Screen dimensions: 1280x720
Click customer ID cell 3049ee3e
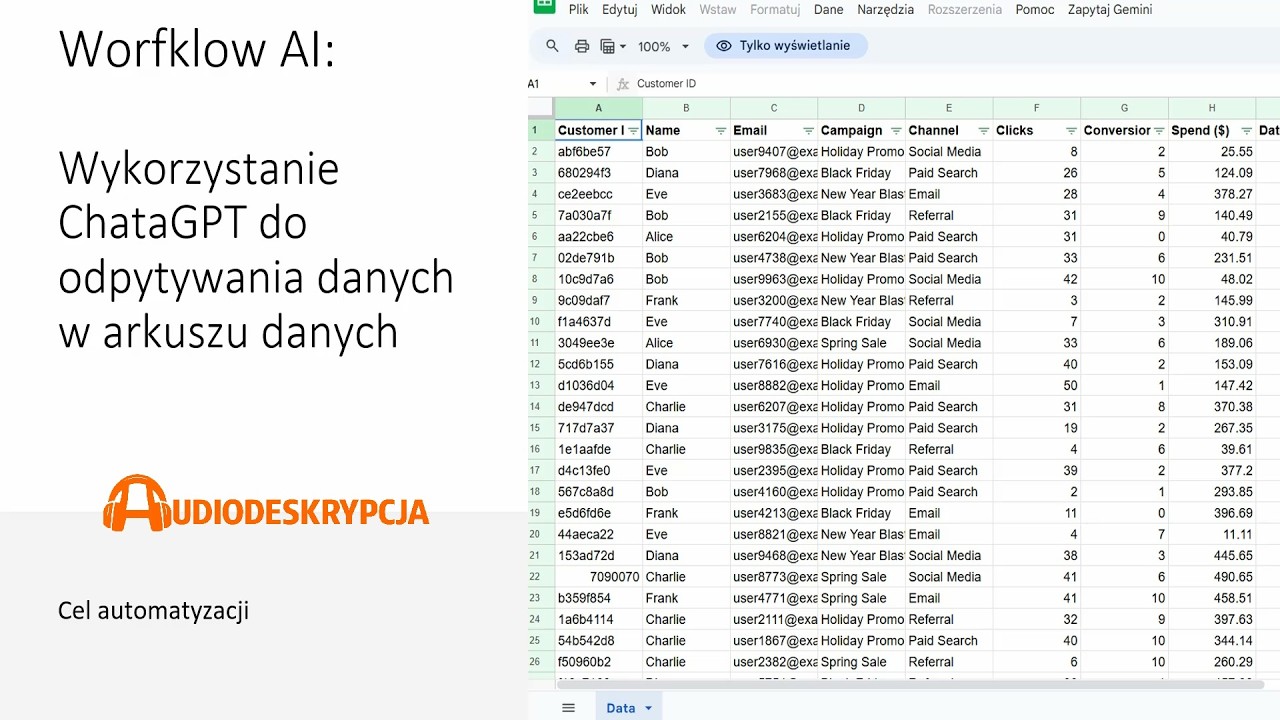click(x=598, y=343)
